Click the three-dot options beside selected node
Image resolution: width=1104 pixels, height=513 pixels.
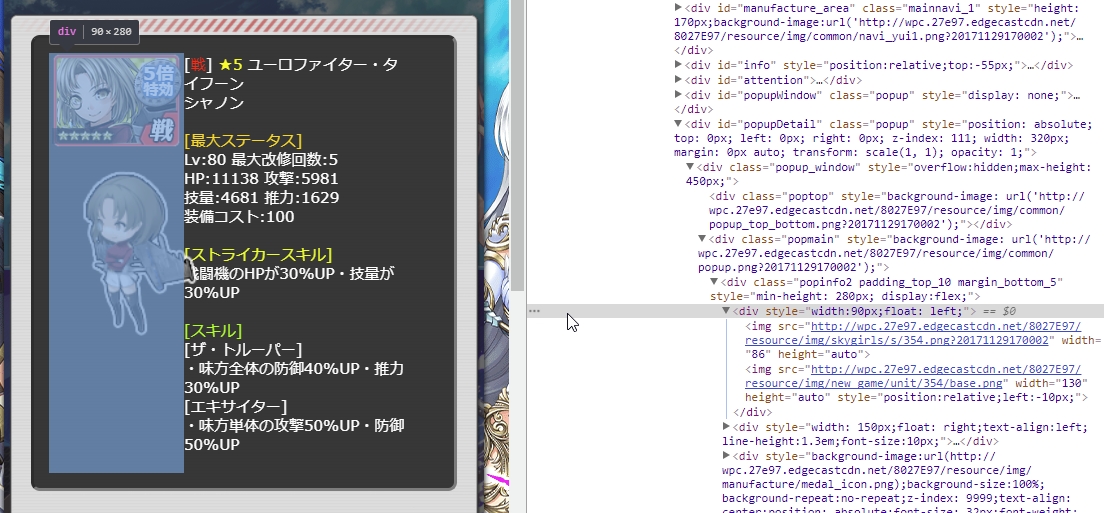click(534, 311)
